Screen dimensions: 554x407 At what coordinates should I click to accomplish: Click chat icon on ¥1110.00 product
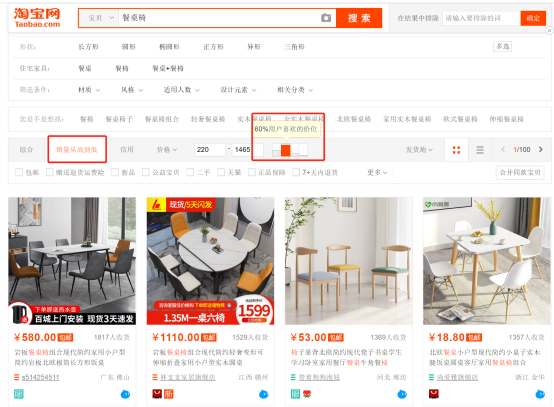tap(264, 394)
